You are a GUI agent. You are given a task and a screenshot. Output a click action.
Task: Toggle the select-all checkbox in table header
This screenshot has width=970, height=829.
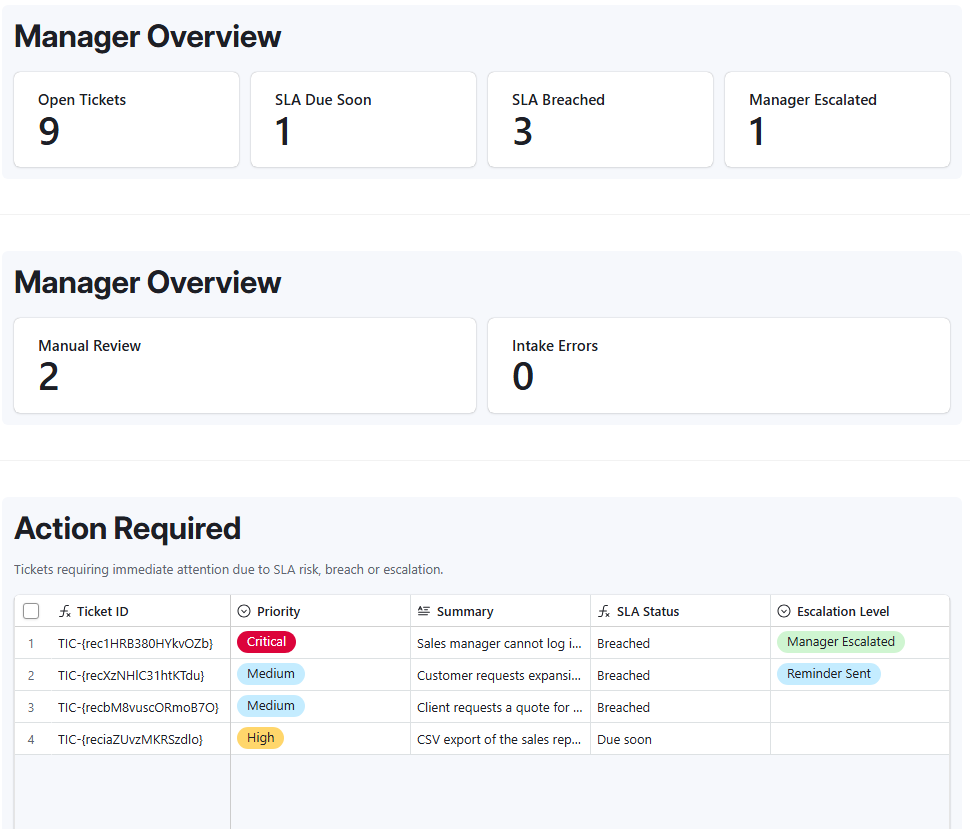[x=31, y=611]
